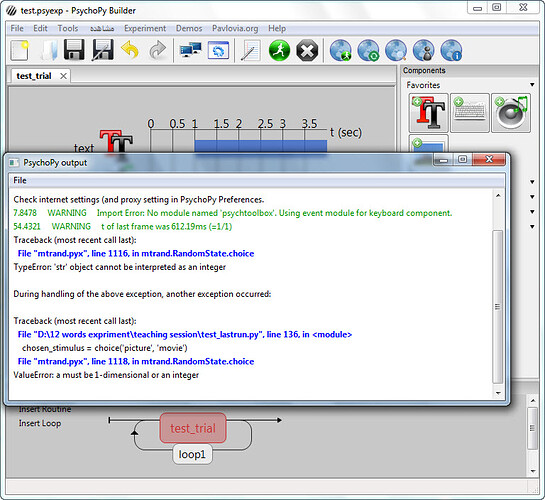Screen dimensions: 545x500
Task: Undo last action with yellow arrow
Action: [130, 50]
